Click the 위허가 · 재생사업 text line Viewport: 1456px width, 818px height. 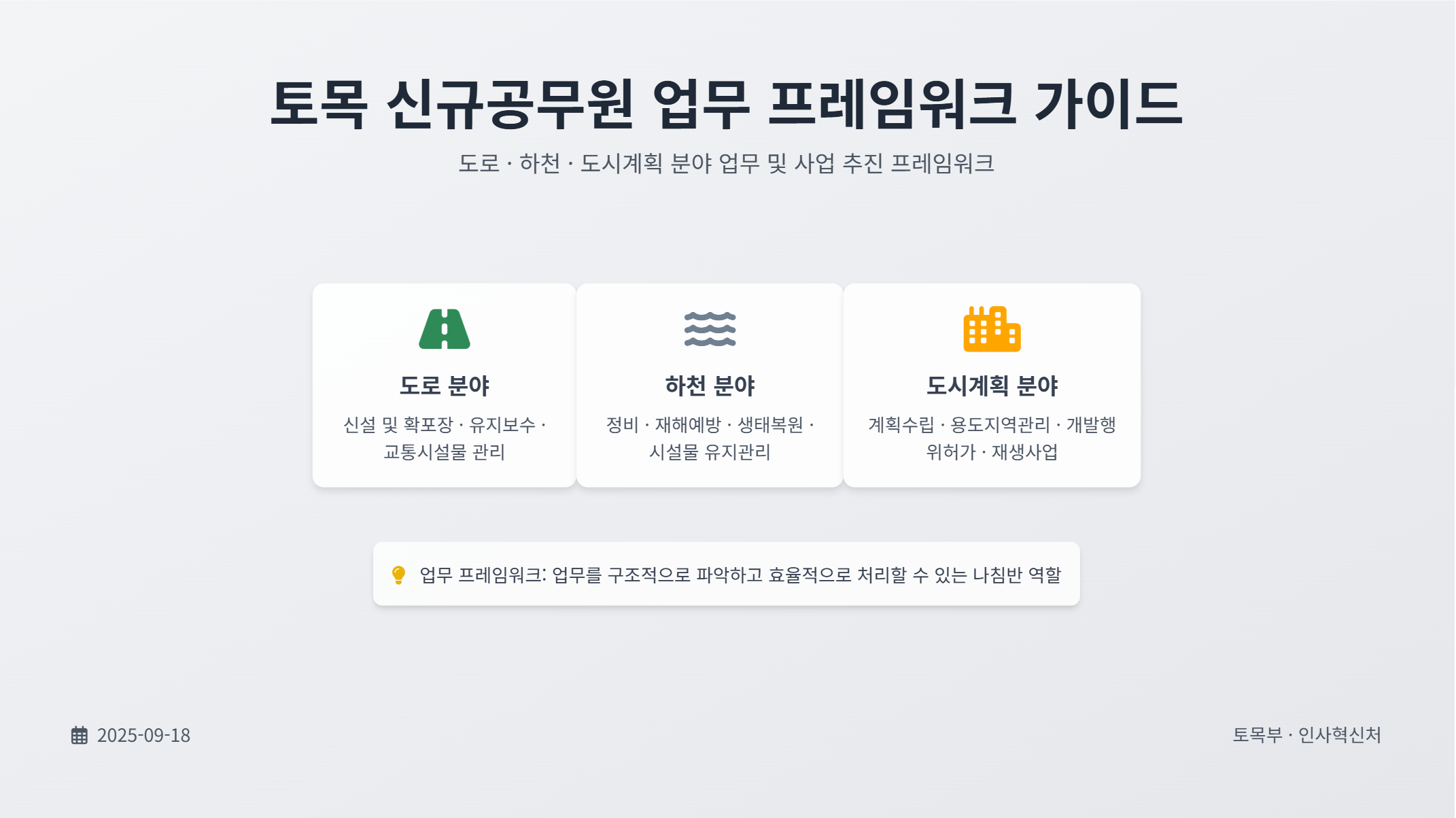click(x=992, y=452)
